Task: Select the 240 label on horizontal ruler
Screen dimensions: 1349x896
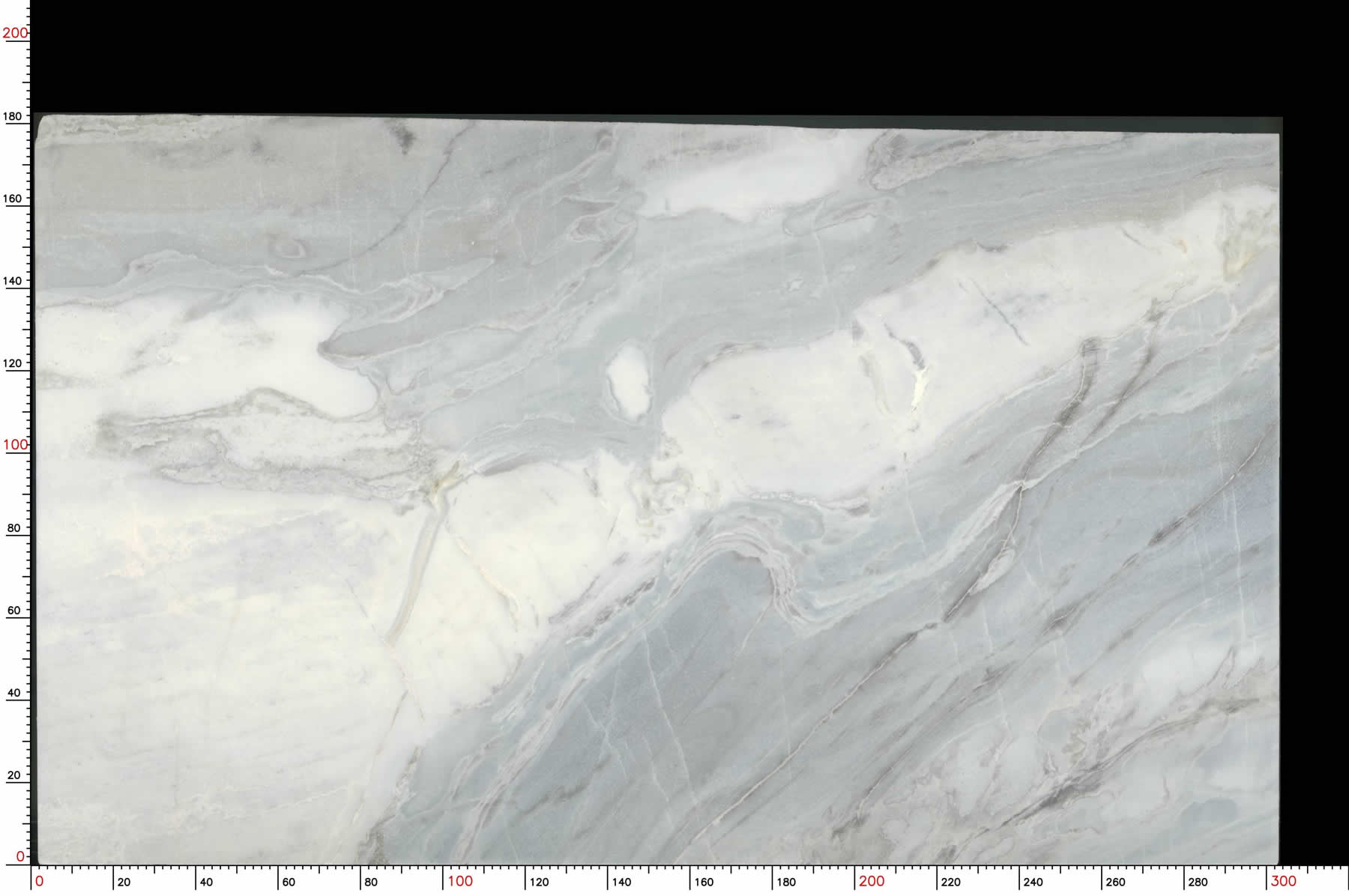Action: tap(1033, 882)
